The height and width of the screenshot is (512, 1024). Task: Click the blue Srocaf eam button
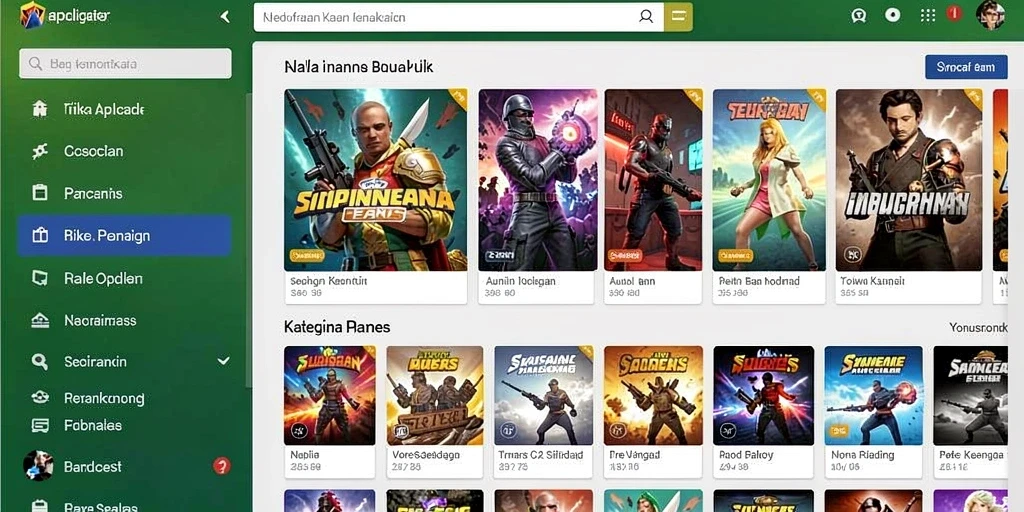coord(966,67)
